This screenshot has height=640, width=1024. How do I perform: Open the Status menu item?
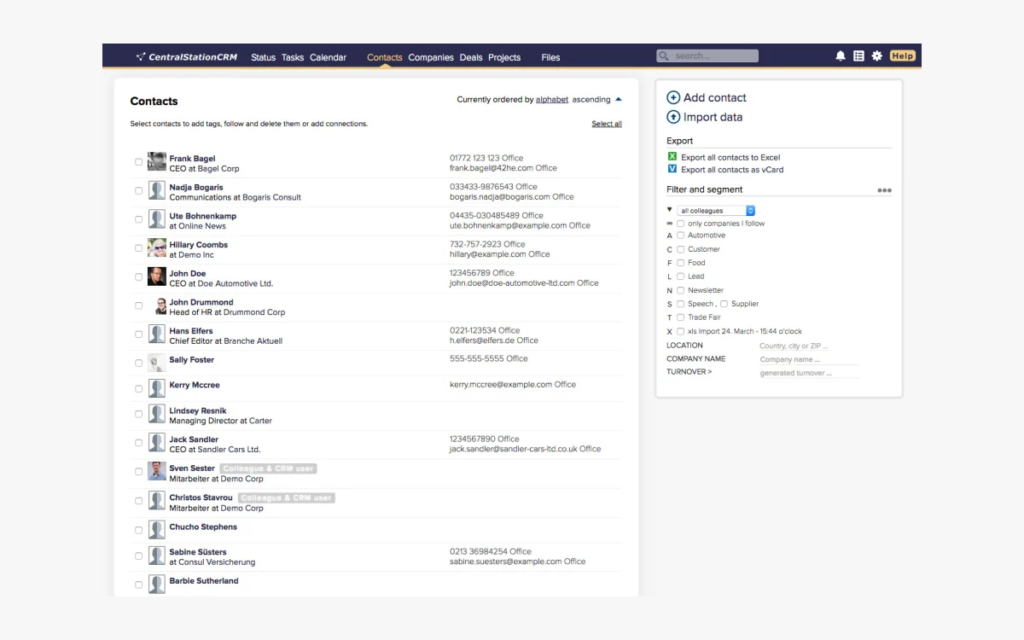tap(263, 57)
